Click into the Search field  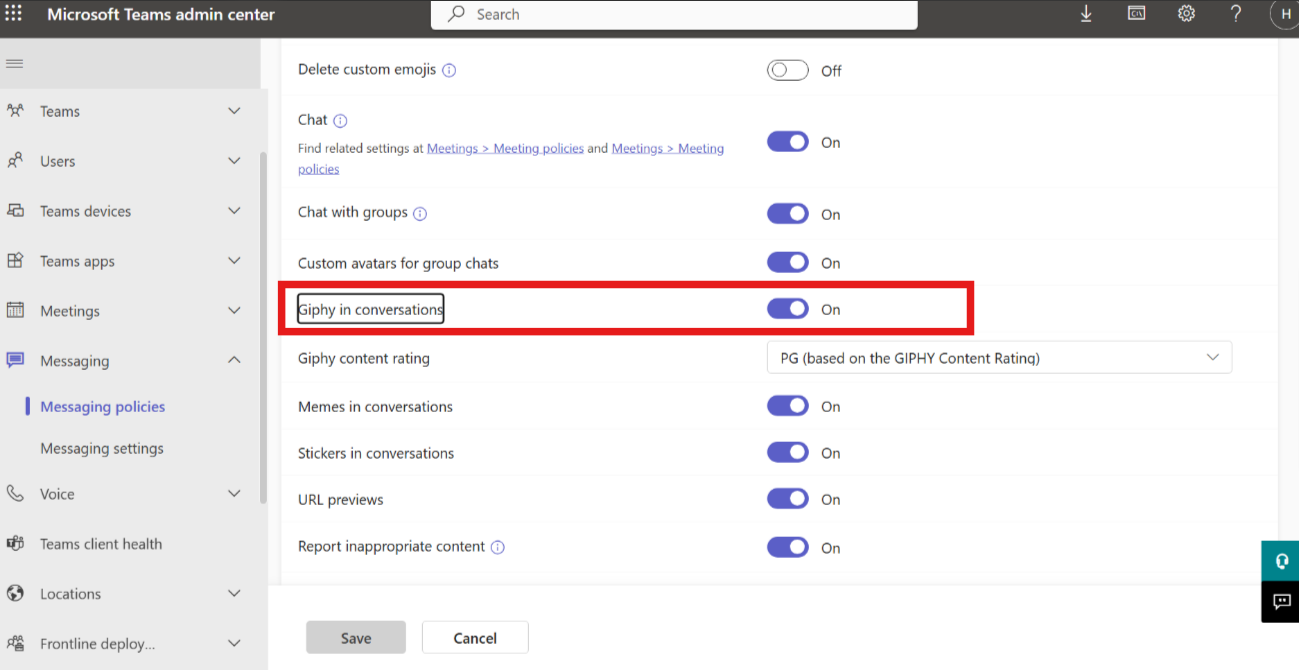pos(674,14)
